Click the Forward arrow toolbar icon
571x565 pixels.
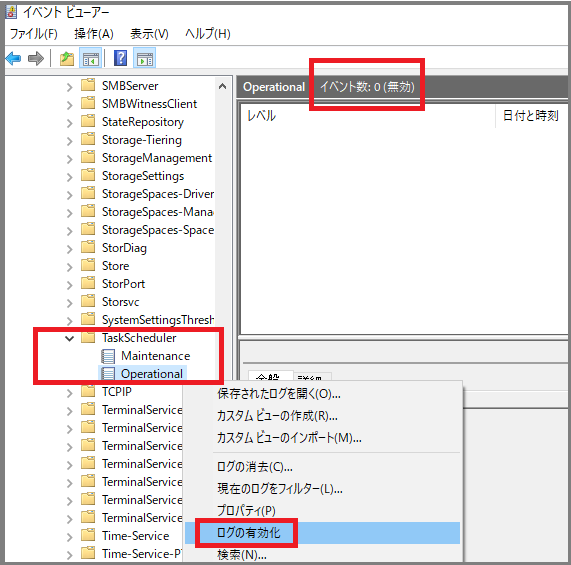click(x=36, y=58)
